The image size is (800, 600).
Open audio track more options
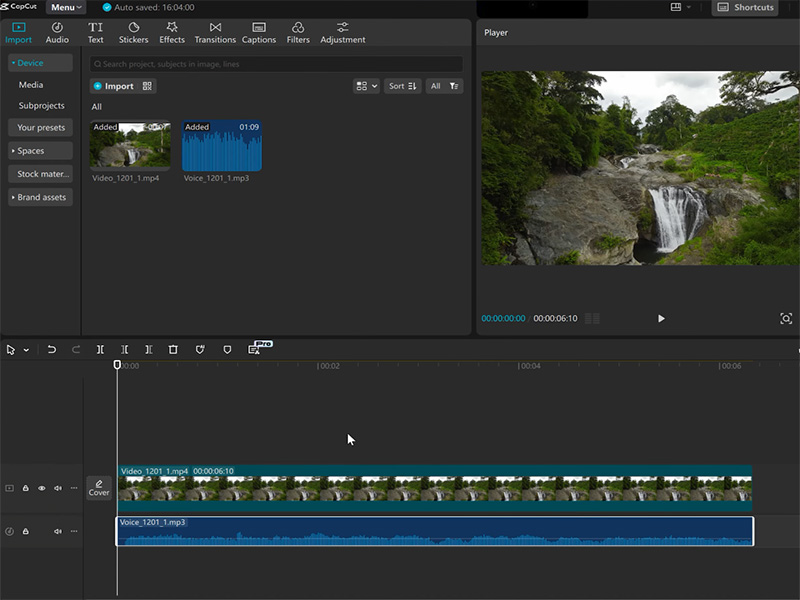coord(74,531)
